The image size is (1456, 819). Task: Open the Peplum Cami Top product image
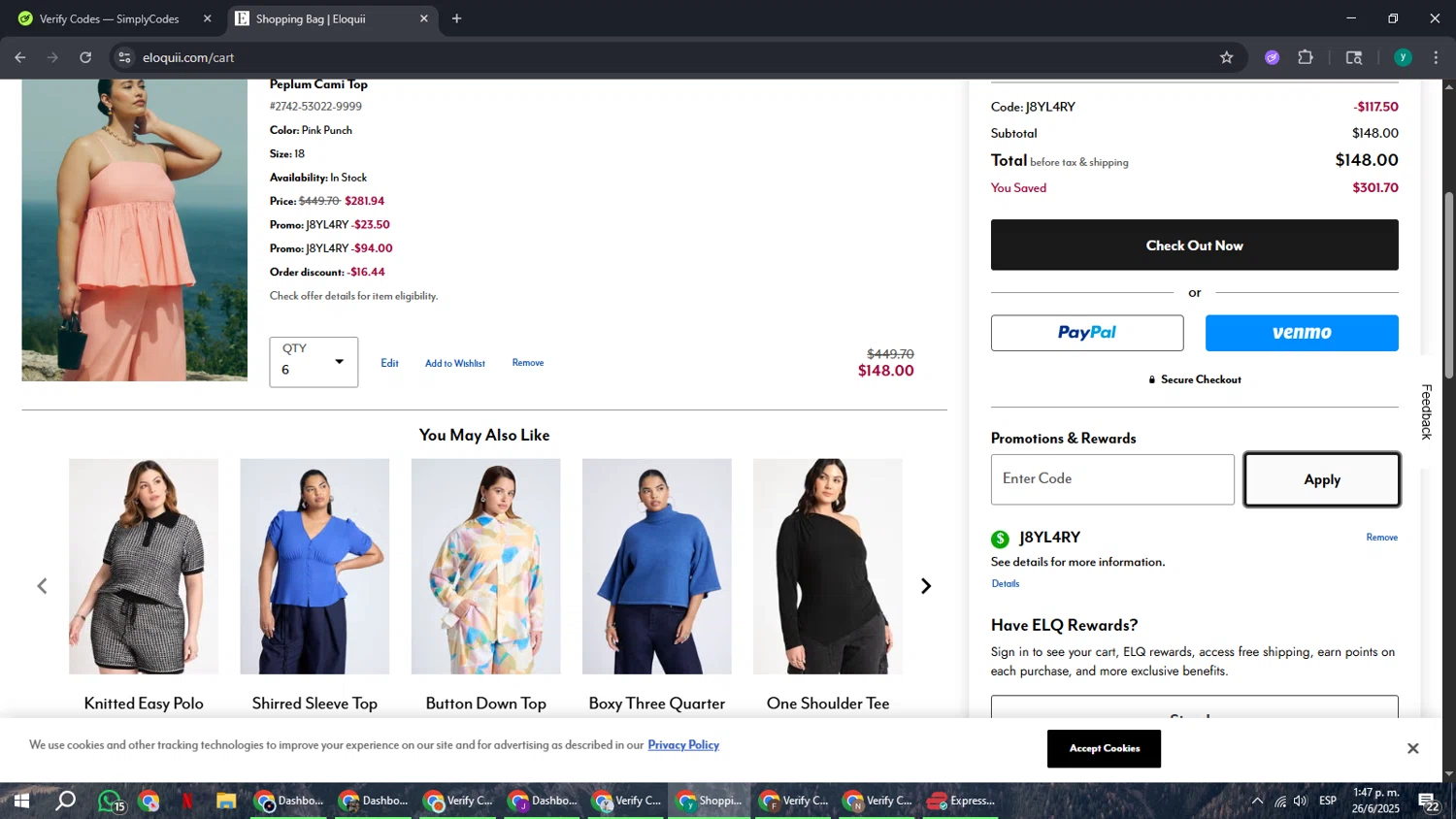click(134, 230)
